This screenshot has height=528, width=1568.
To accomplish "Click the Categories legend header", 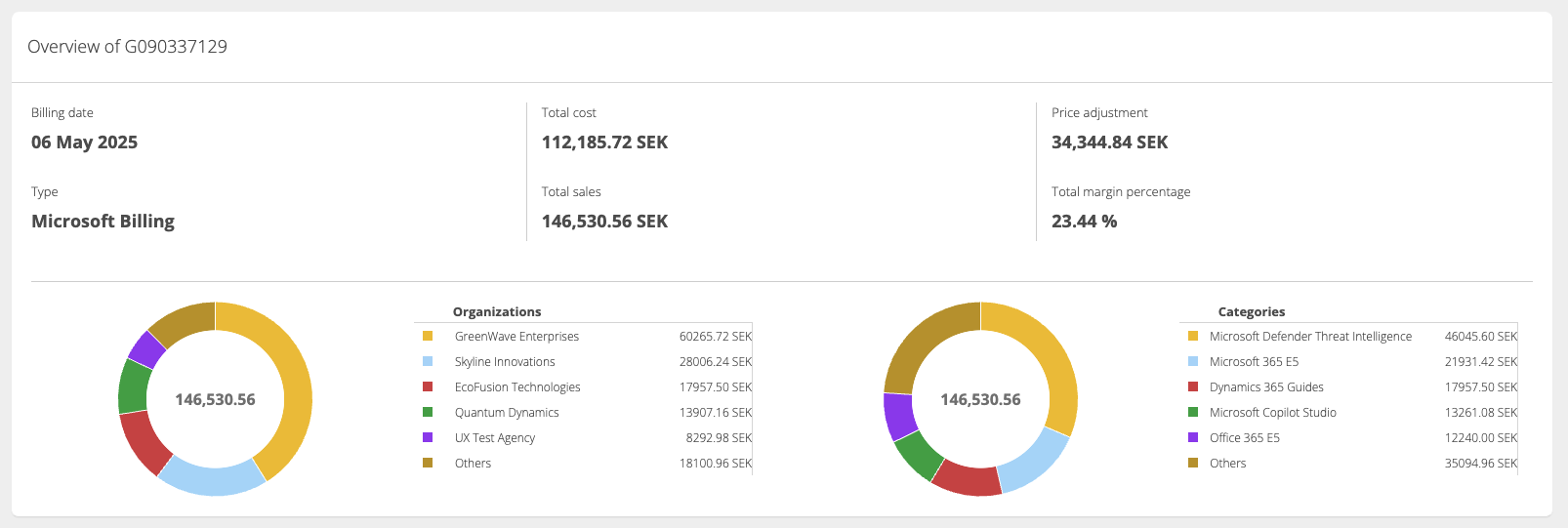I will (x=1251, y=312).
